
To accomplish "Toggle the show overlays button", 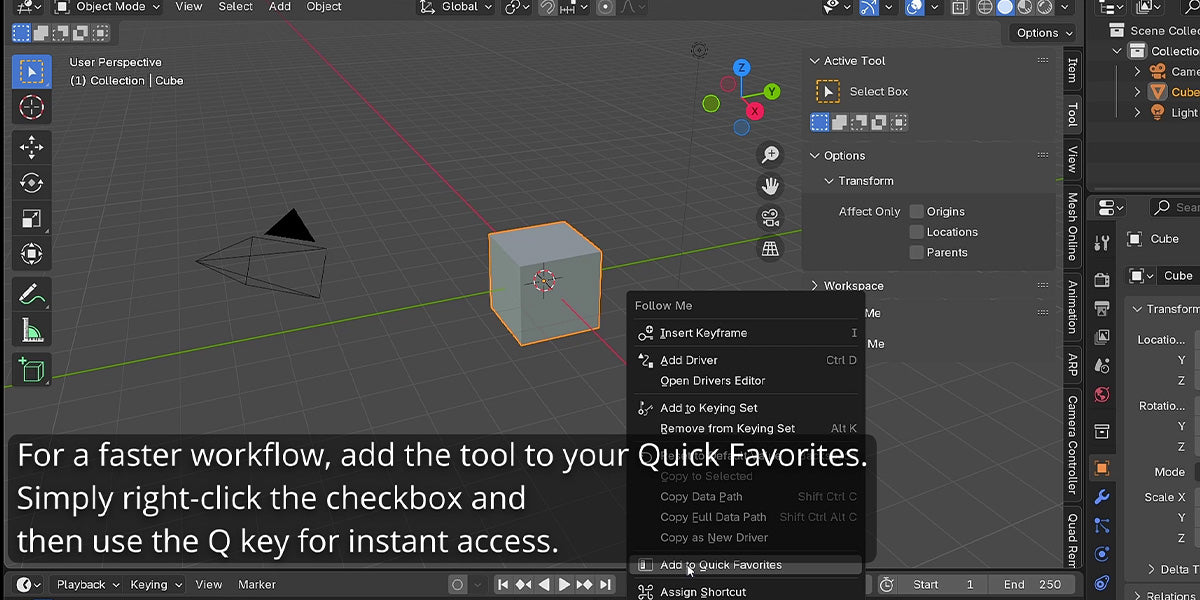I will (x=914, y=7).
